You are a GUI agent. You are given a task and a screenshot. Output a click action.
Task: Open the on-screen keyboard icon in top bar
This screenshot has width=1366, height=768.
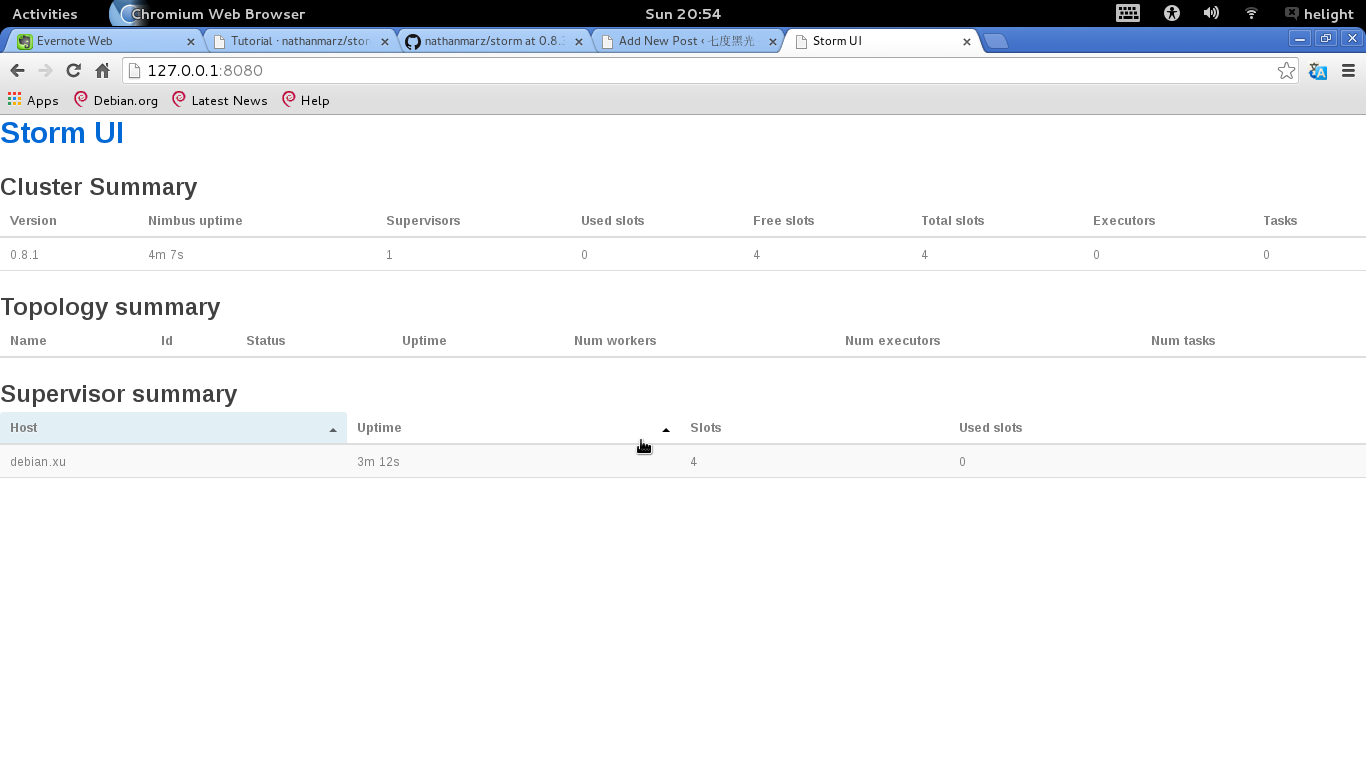point(1128,14)
